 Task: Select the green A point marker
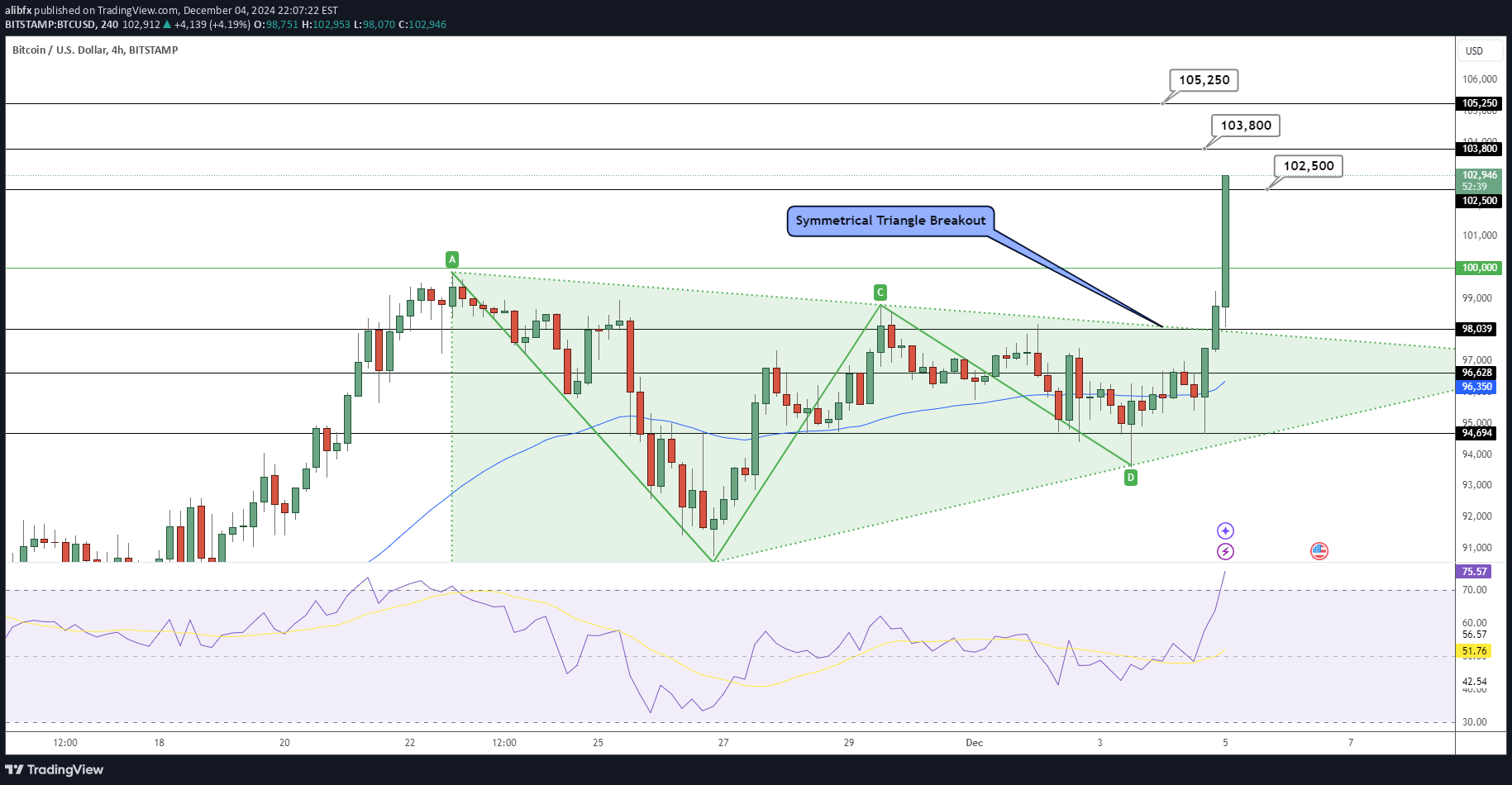click(x=452, y=259)
